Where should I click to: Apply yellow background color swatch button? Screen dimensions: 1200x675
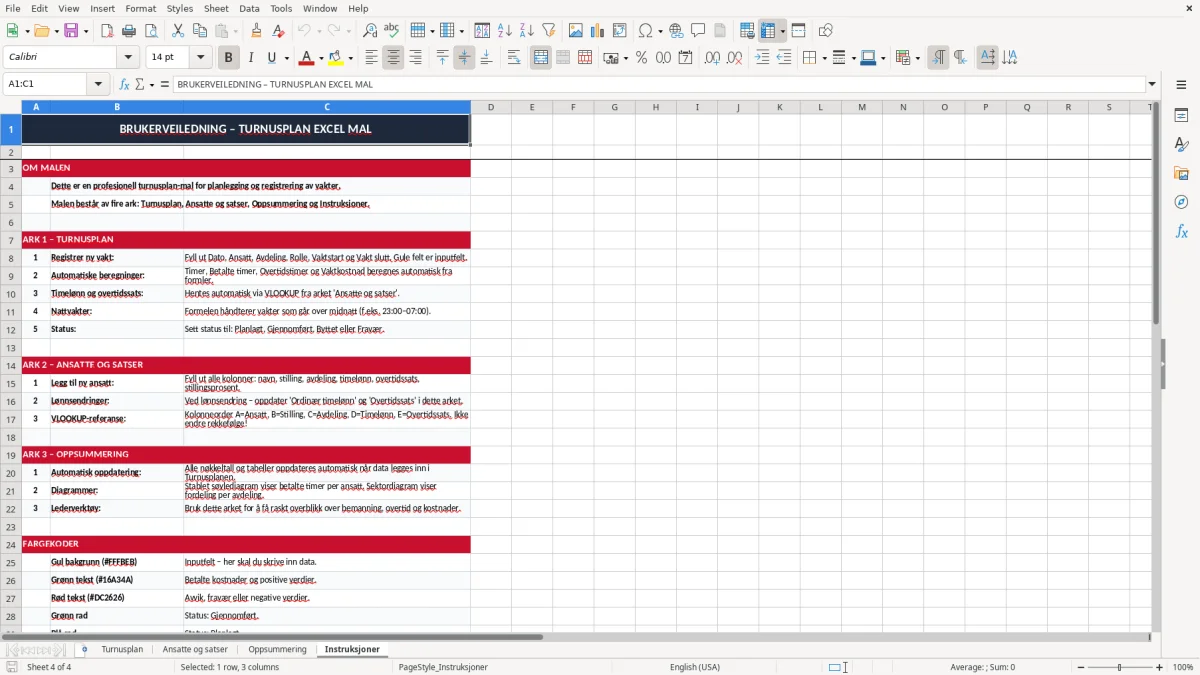[335, 58]
